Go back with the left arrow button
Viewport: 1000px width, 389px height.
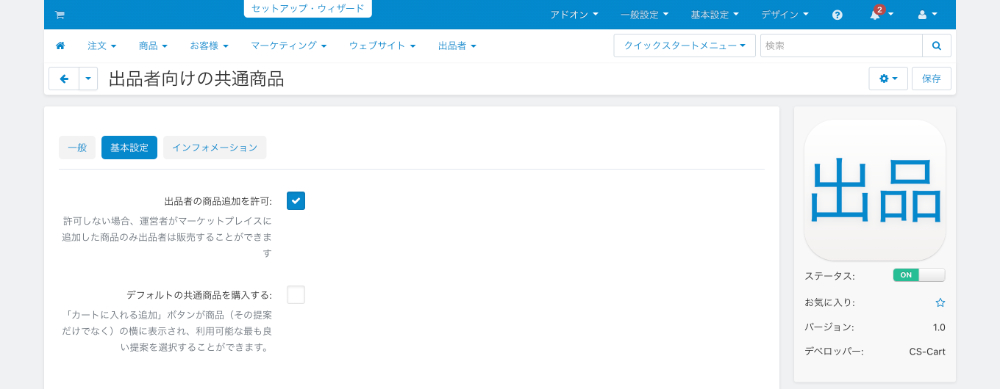pos(64,79)
